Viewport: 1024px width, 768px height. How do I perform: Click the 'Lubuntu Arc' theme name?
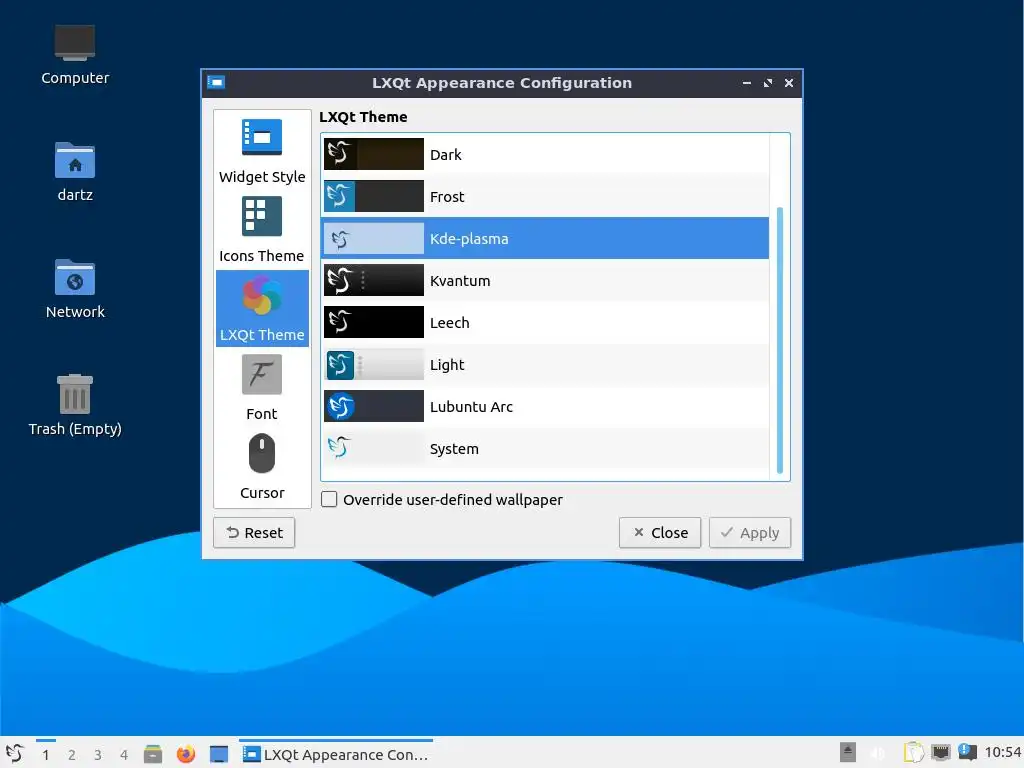pyautogui.click(x=471, y=407)
